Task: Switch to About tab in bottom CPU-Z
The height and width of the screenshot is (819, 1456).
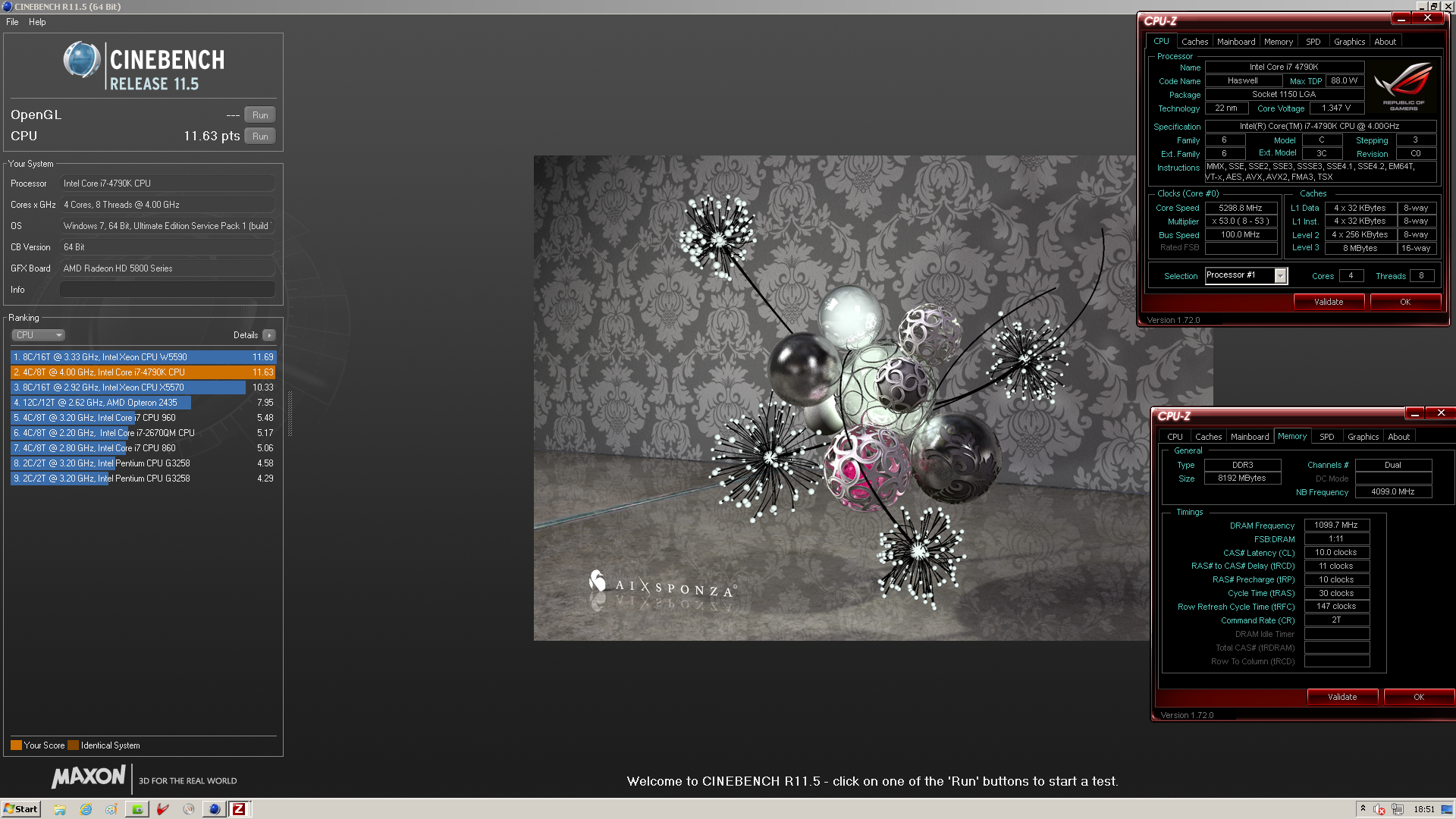Action: (1399, 437)
